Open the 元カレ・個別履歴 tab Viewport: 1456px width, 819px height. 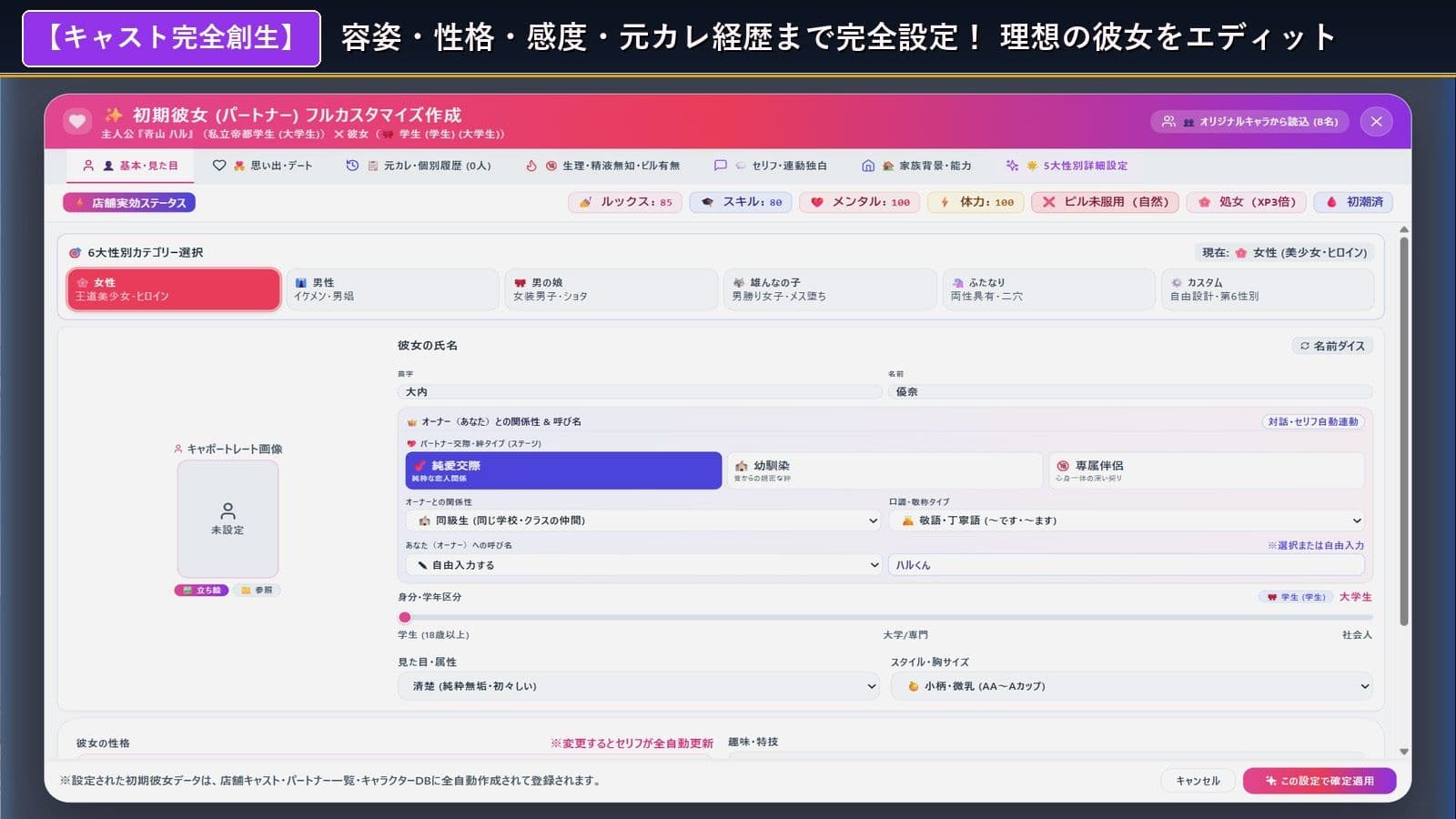pos(419,166)
